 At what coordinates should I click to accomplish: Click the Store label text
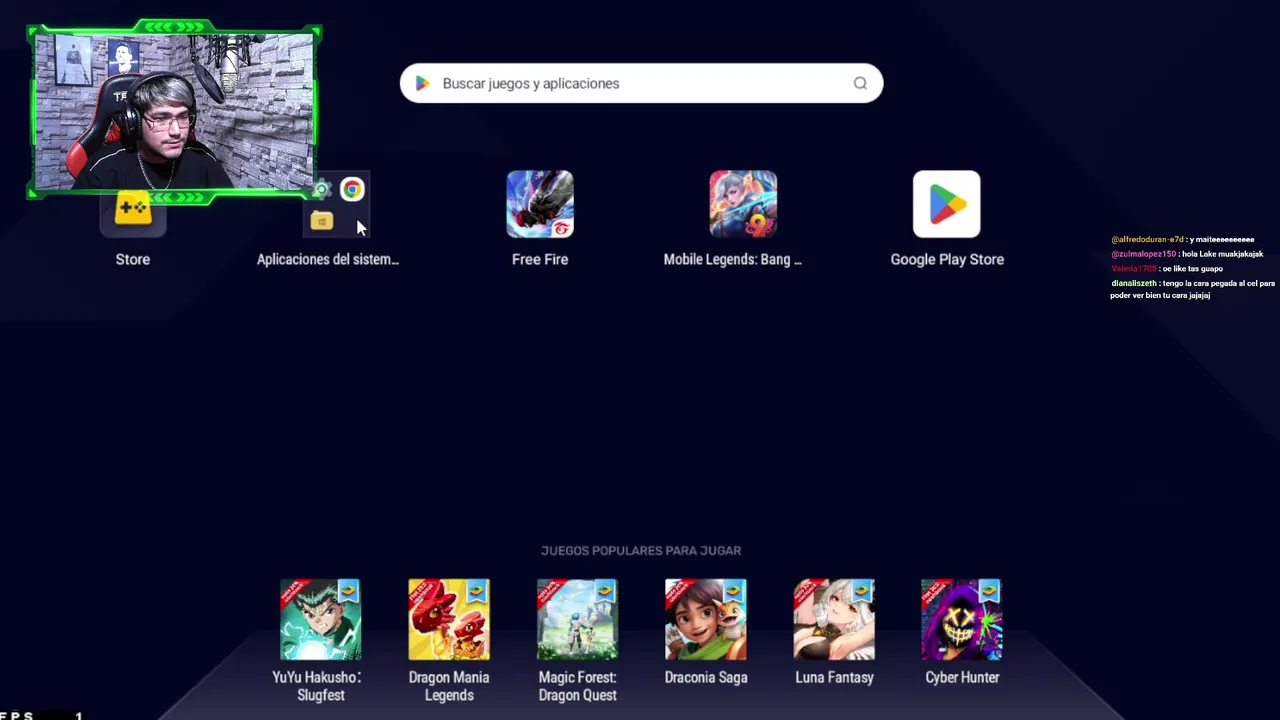point(133,259)
